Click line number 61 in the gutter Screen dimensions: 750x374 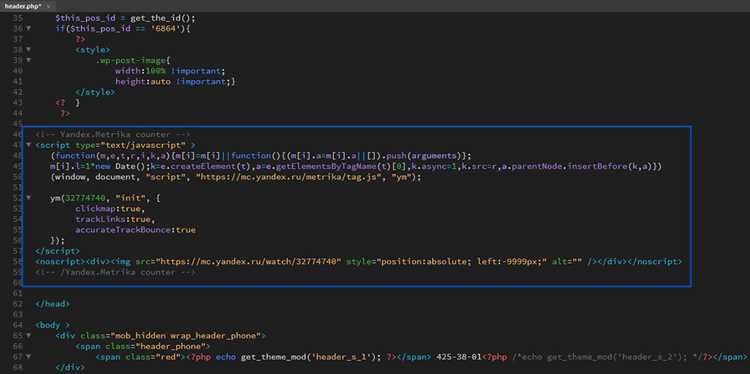pos(17,293)
